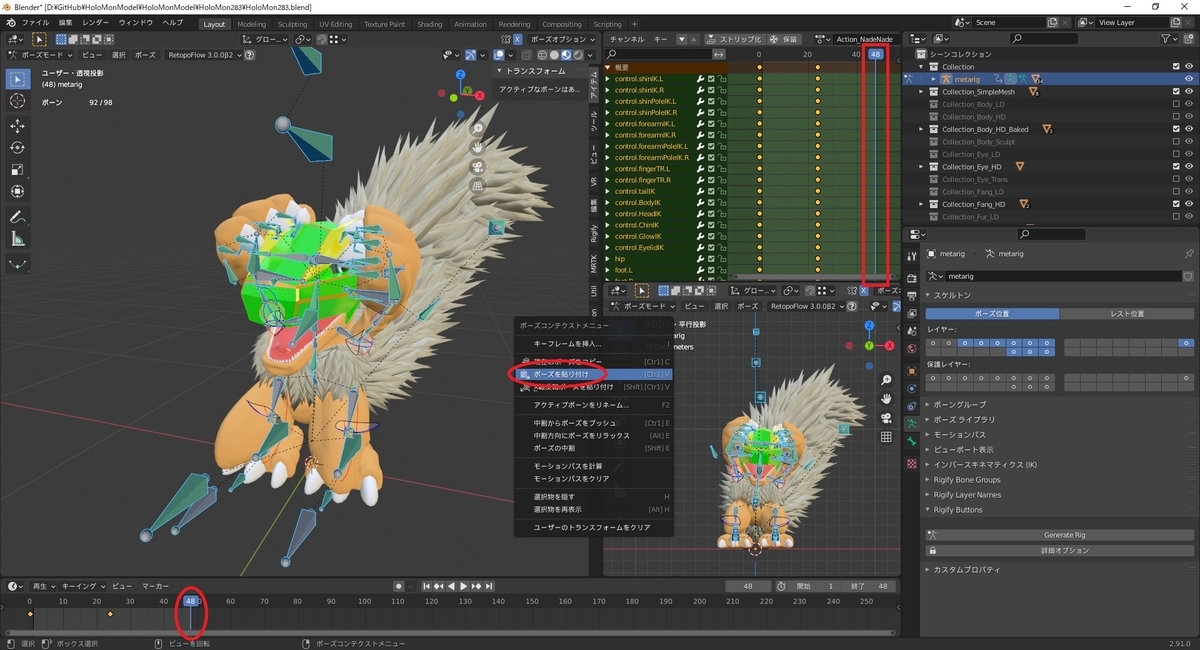Toggle auto keying record button in timeline
Image resolution: width=1200 pixels, height=650 pixels.
point(398,586)
